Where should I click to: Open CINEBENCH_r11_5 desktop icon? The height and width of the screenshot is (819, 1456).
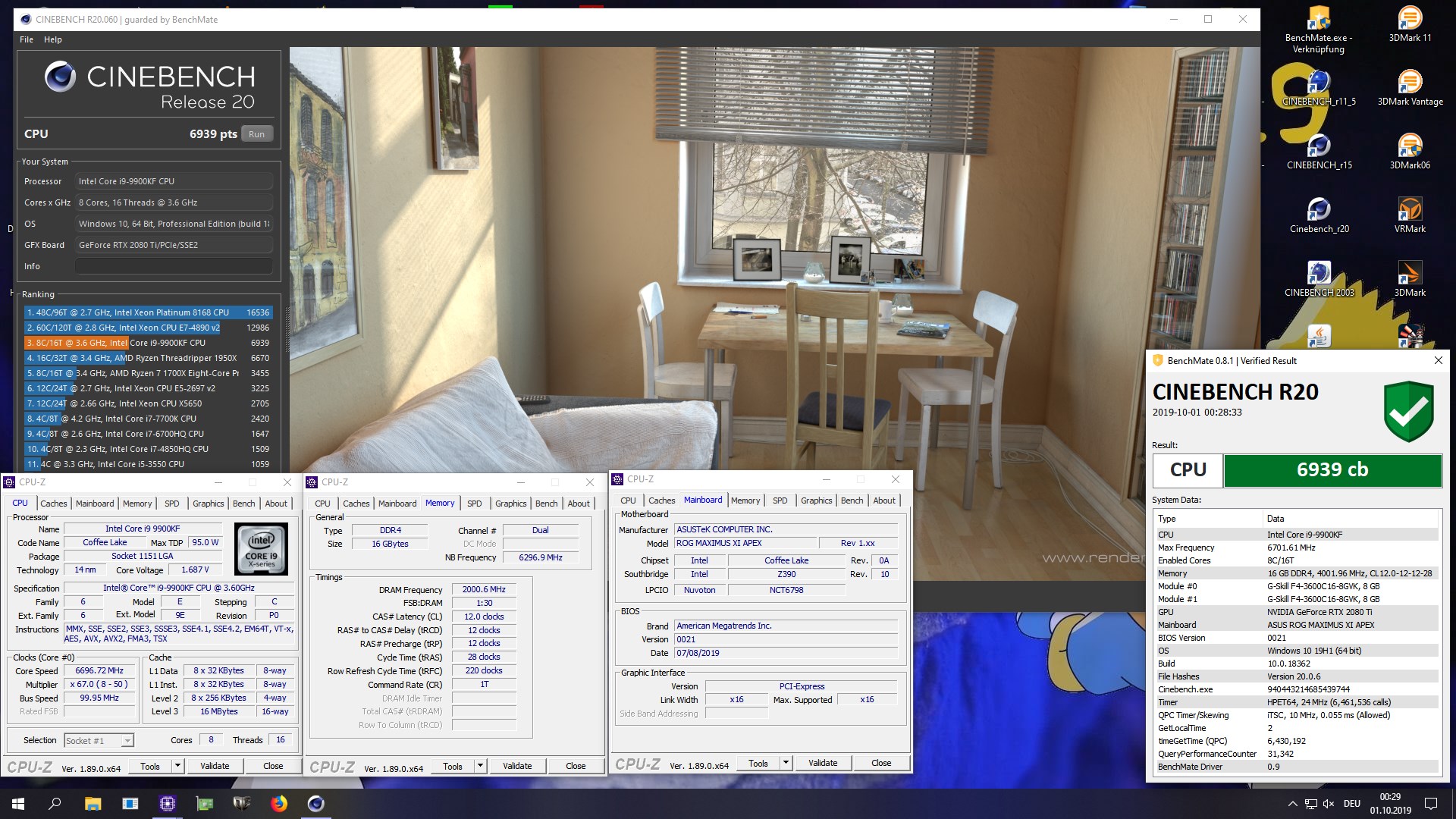(1318, 88)
